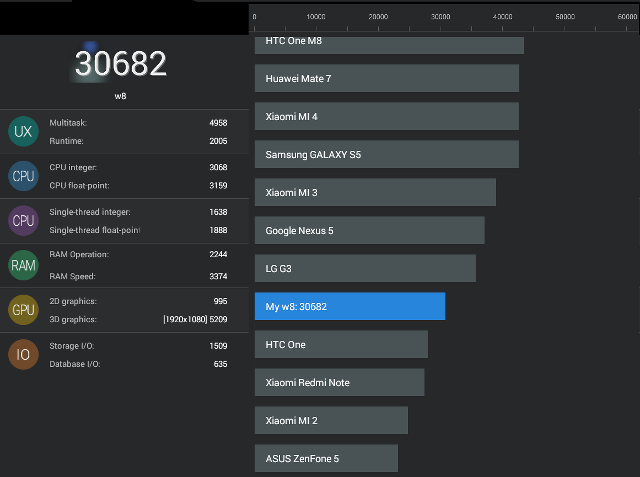Click the Database I/O value 635
640x477 pixels.
click(x=220, y=364)
